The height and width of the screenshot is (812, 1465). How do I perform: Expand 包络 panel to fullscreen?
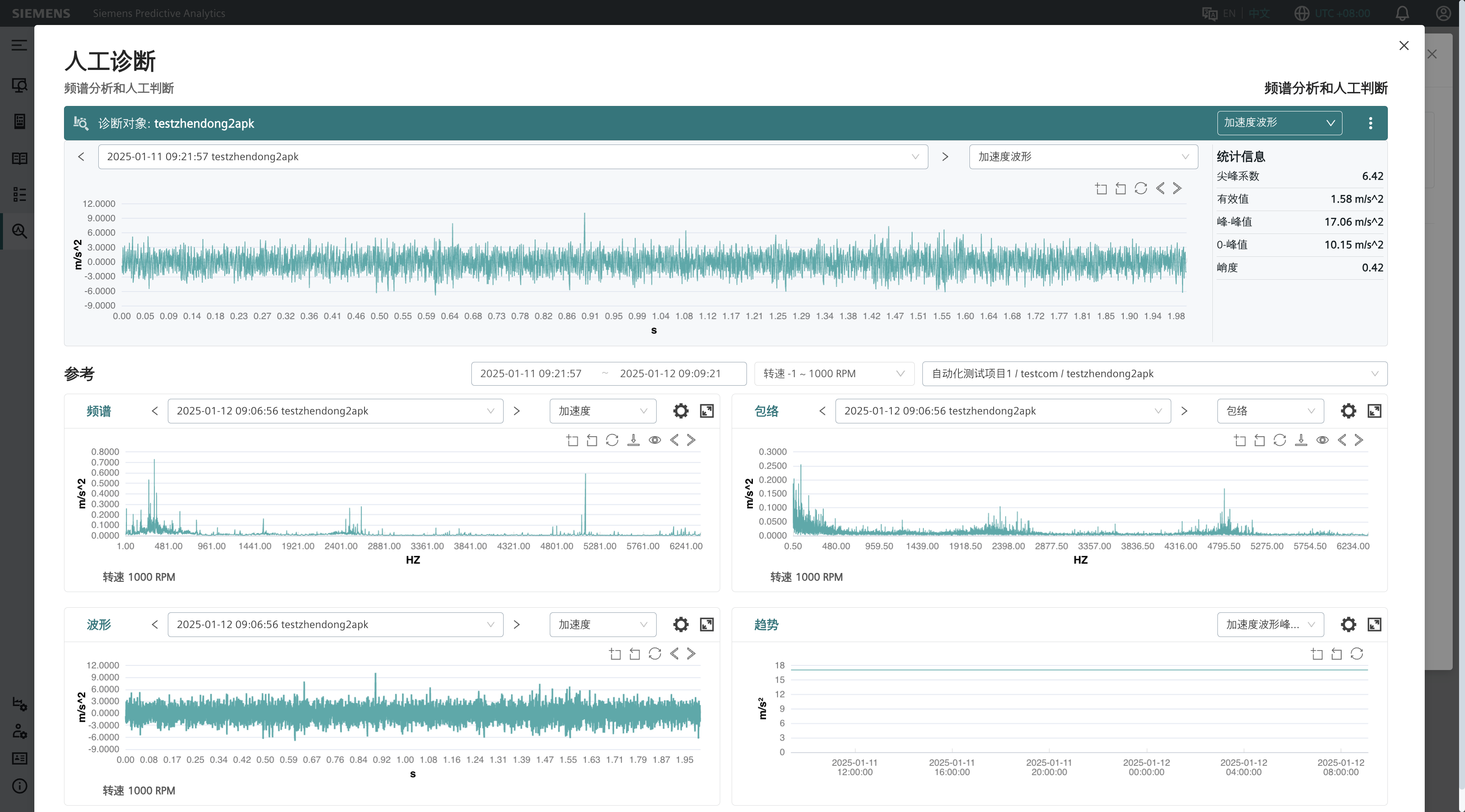pyautogui.click(x=1374, y=411)
